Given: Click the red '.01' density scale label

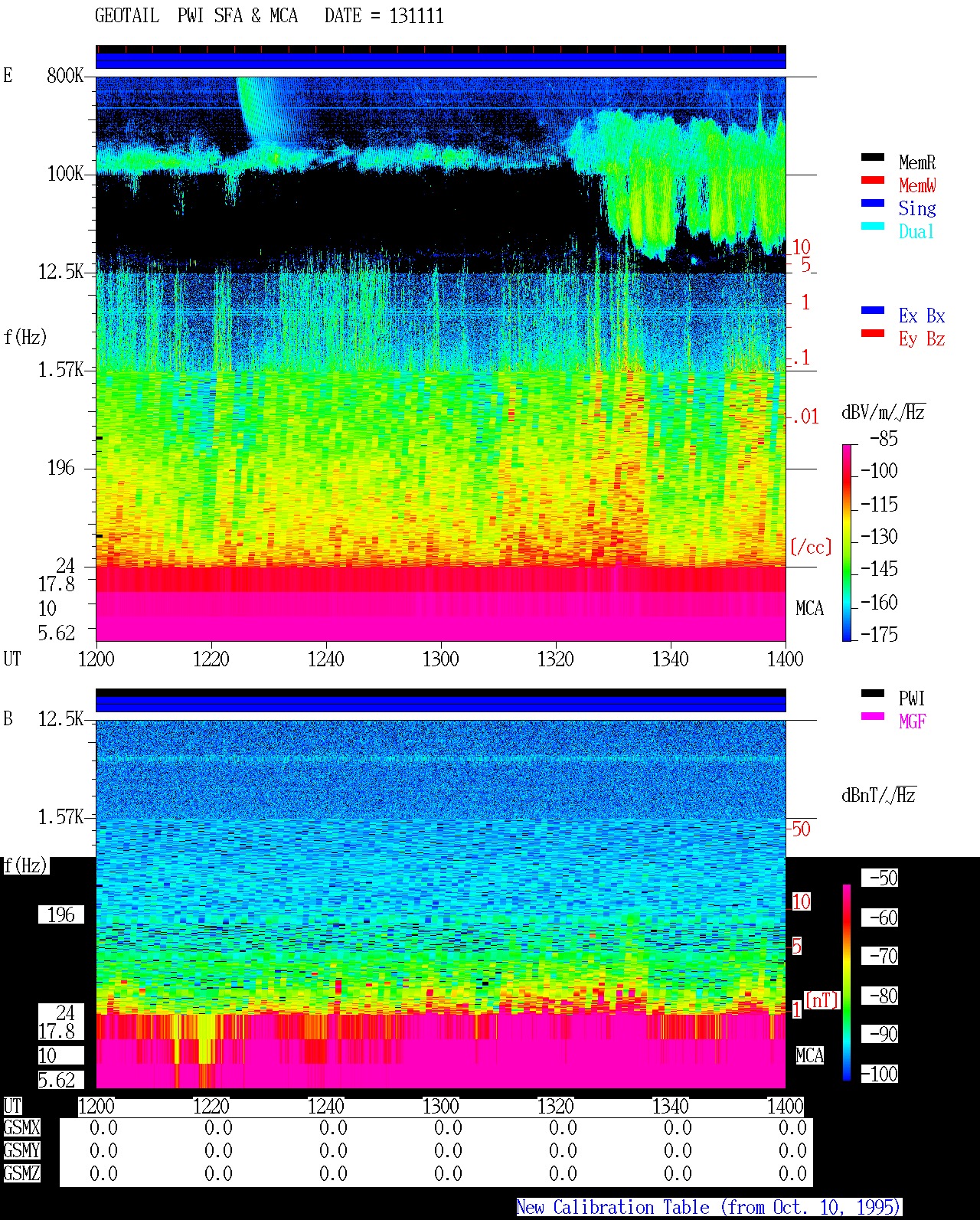Looking at the screenshot, I should [805, 417].
